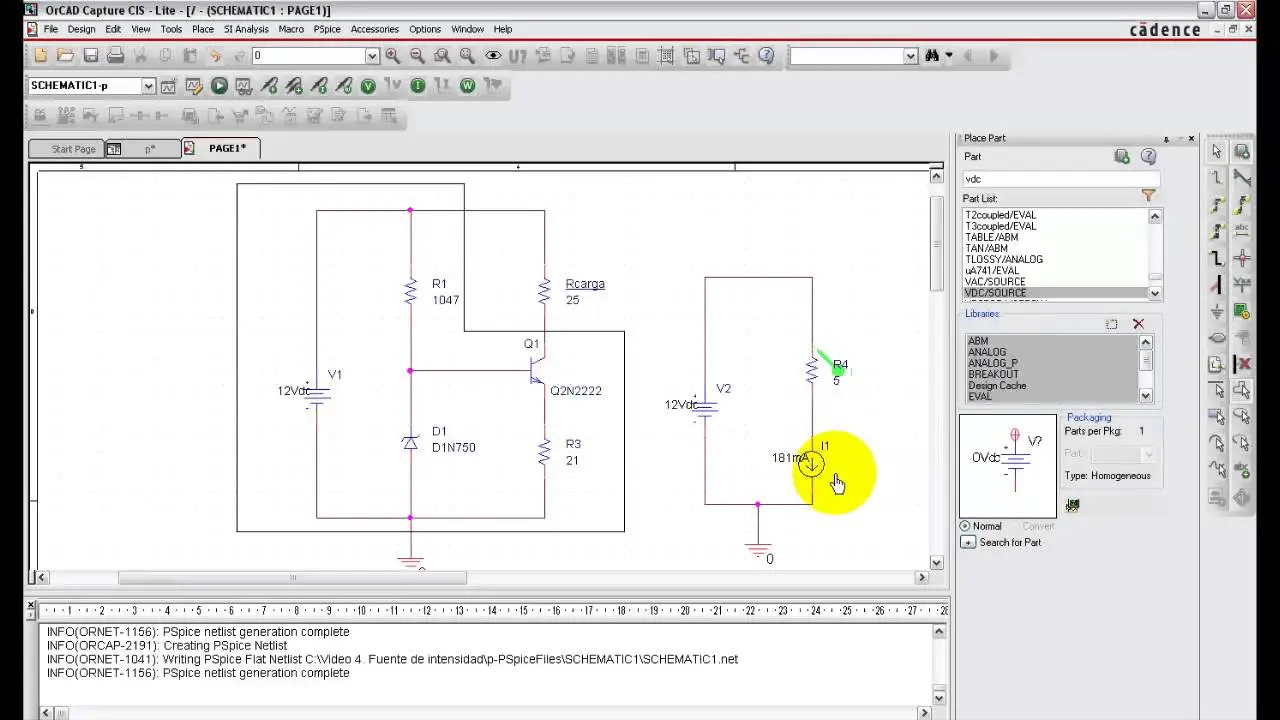The height and width of the screenshot is (720, 1280).
Task: Select the Power dissipation marker tool
Action: point(467,86)
